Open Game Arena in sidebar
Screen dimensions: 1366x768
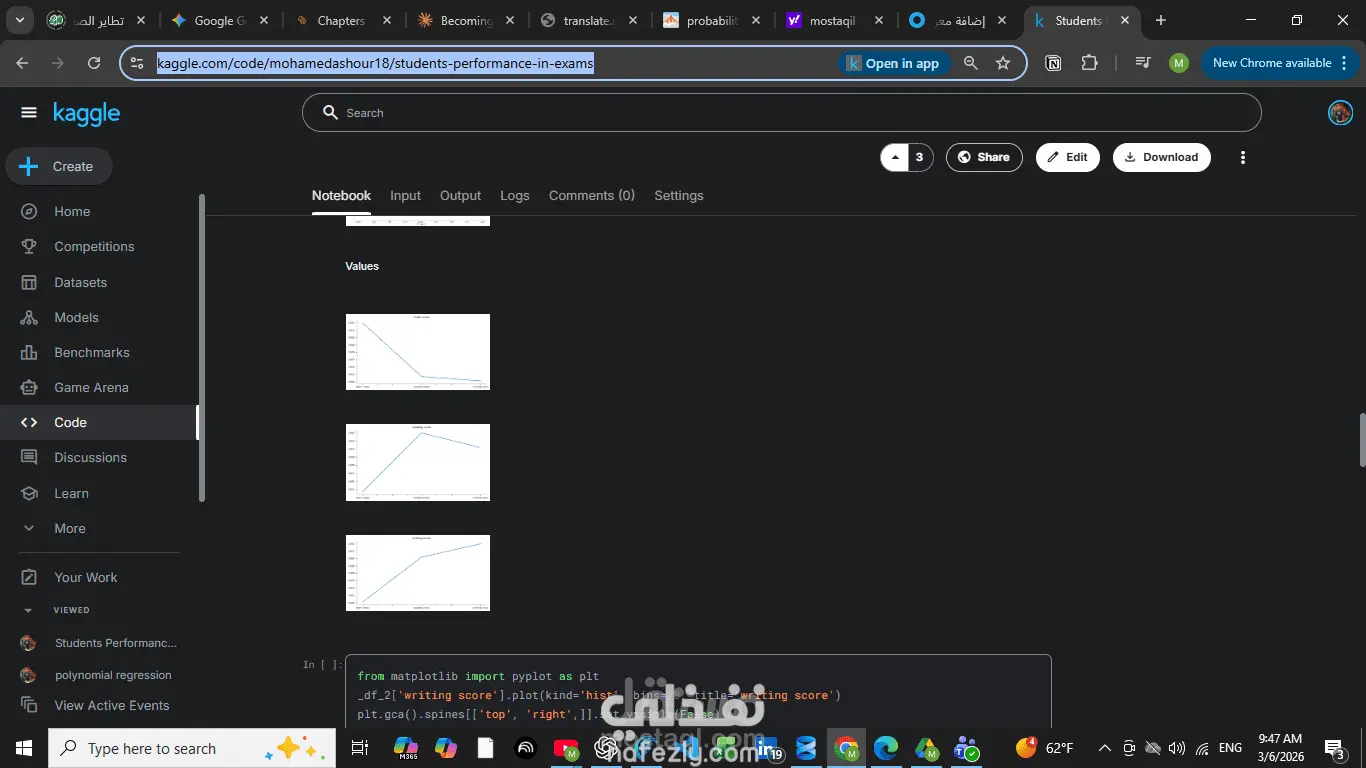coord(91,387)
